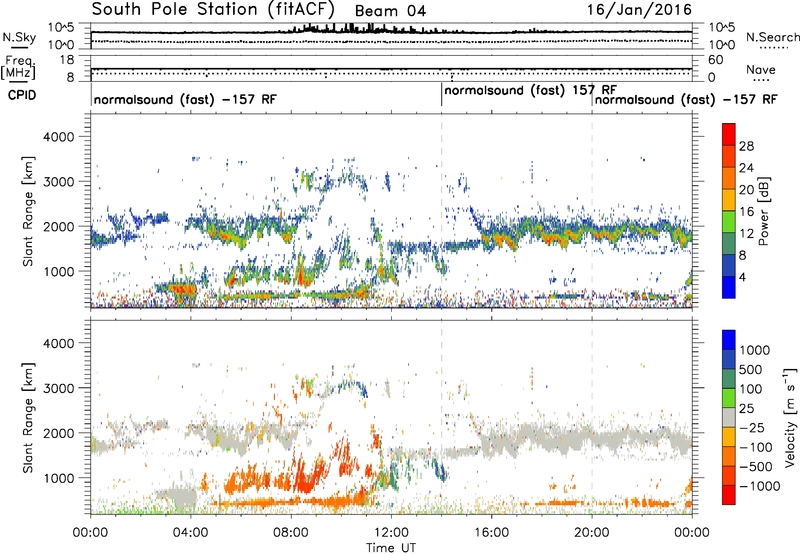Click the 'Nave' legend label
This screenshot has height=554, width=800.
(761, 69)
